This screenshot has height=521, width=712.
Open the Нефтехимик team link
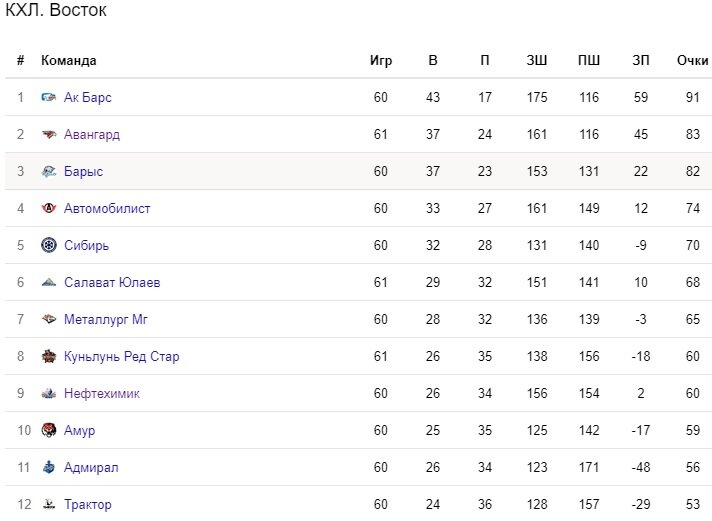point(102,393)
